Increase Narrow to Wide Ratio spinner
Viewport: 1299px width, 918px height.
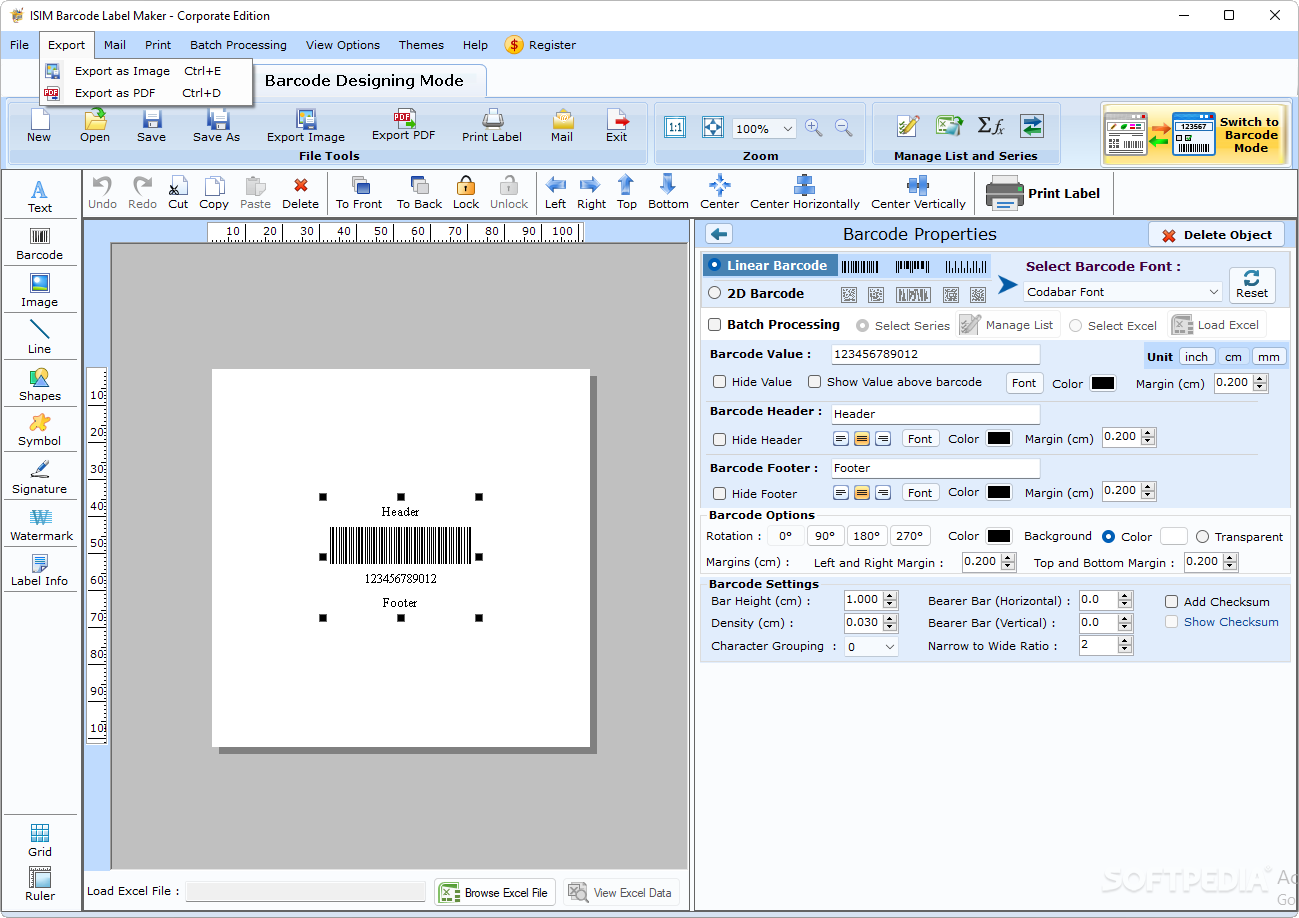(x=1125, y=641)
